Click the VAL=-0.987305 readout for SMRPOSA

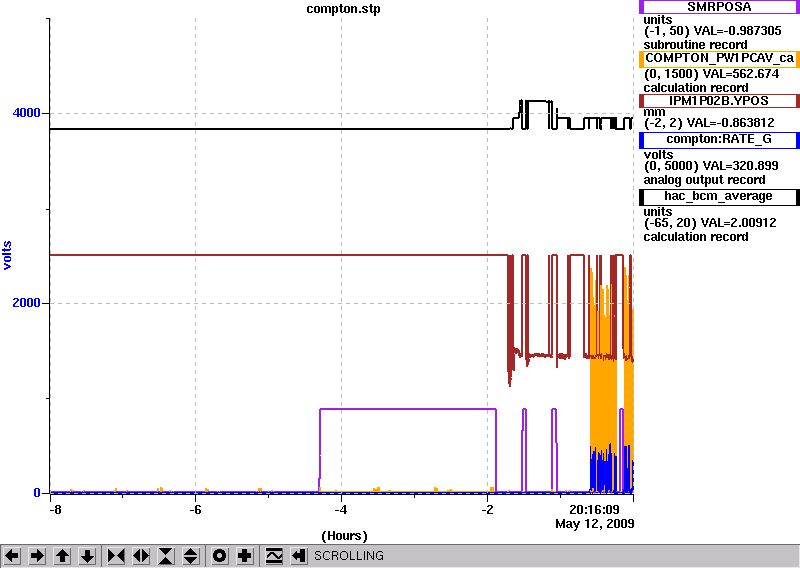click(x=737, y=31)
